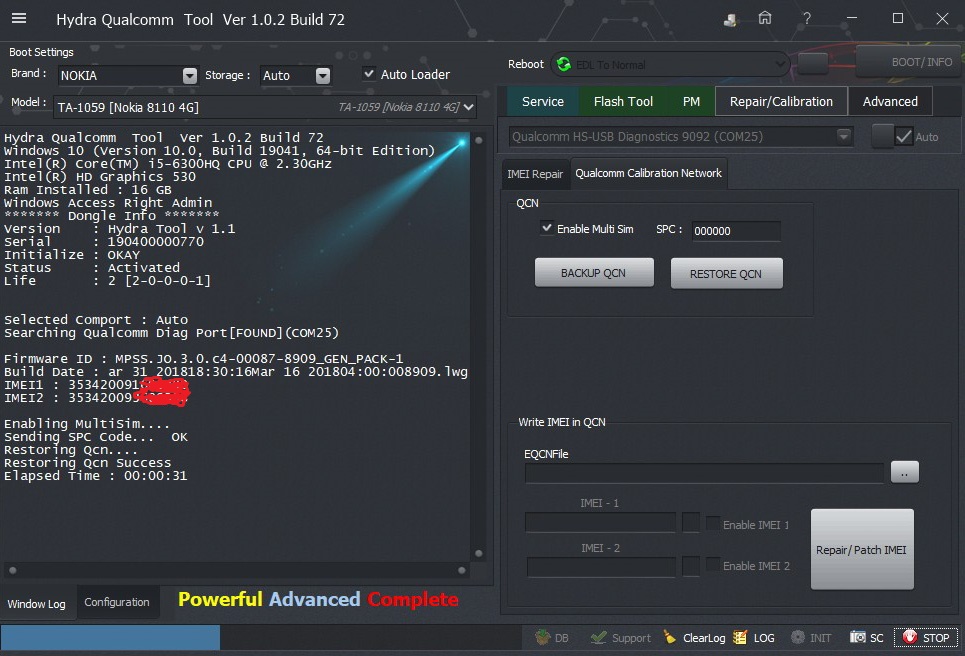The width and height of the screenshot is (965, 656).
Task: Click the BACKUP QCN button
Action: (x=594, y=273)
